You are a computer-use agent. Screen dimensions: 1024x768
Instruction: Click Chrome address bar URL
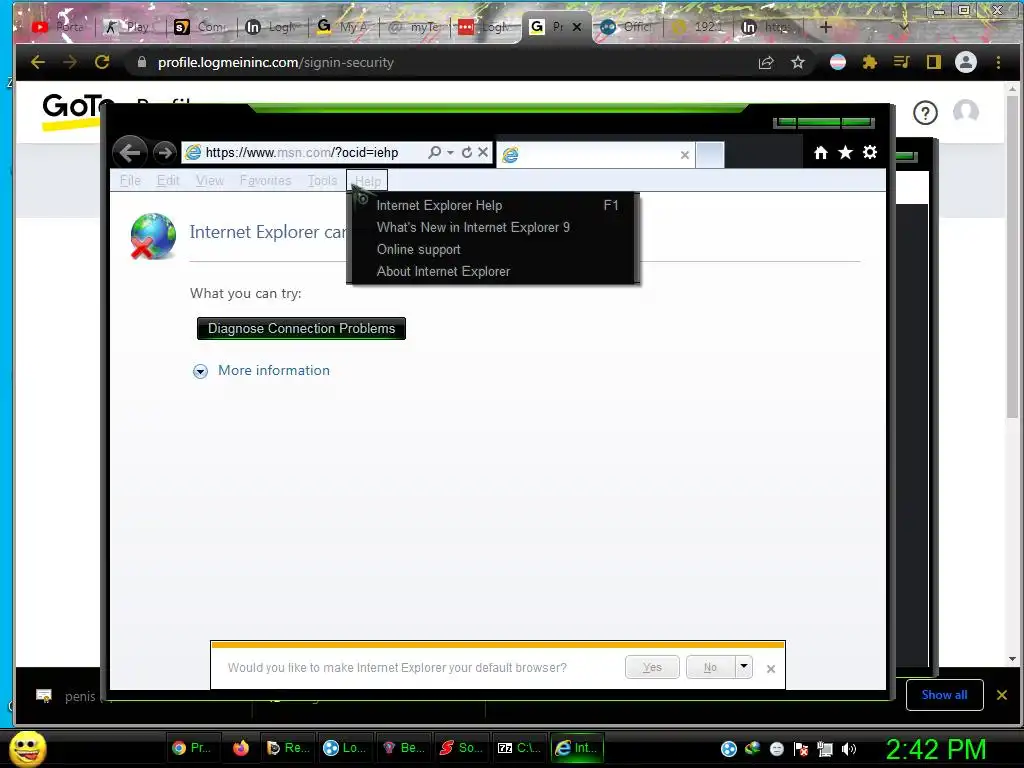276,62
